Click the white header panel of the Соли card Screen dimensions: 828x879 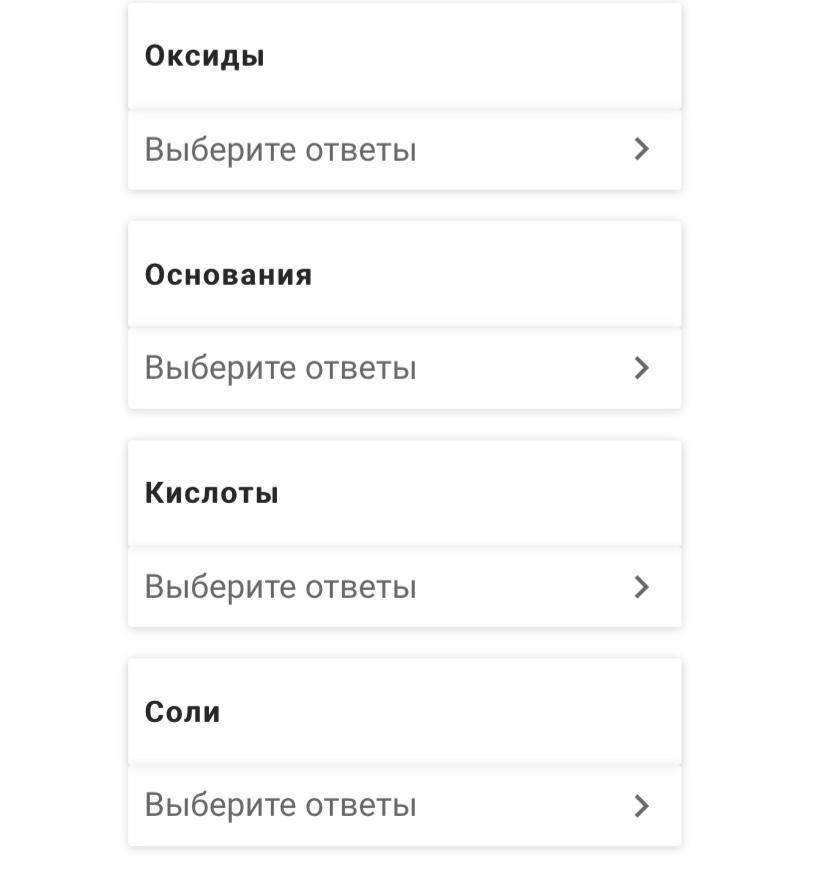click(x=450, y=712)
